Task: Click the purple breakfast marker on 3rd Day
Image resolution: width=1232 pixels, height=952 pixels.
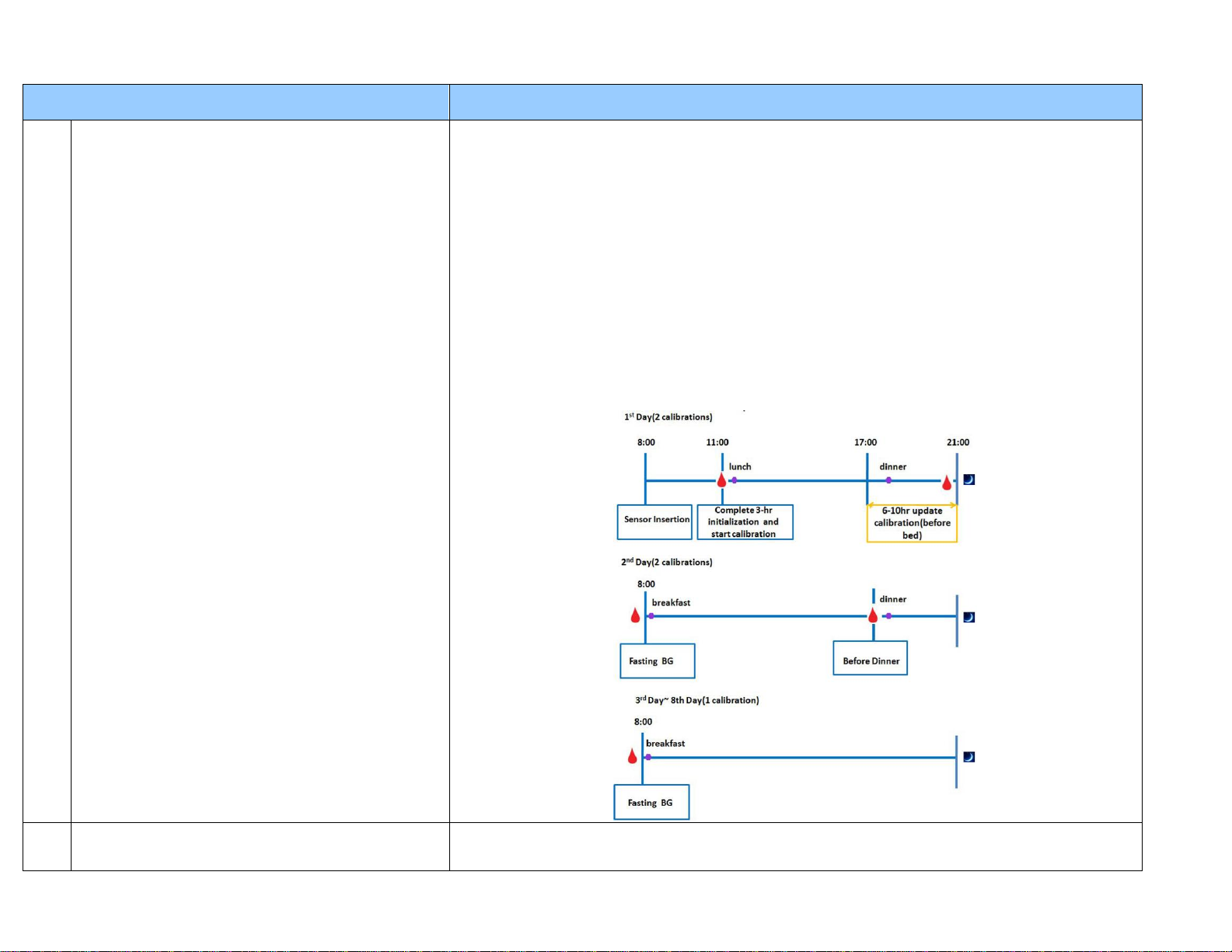Action: point(648,757)
